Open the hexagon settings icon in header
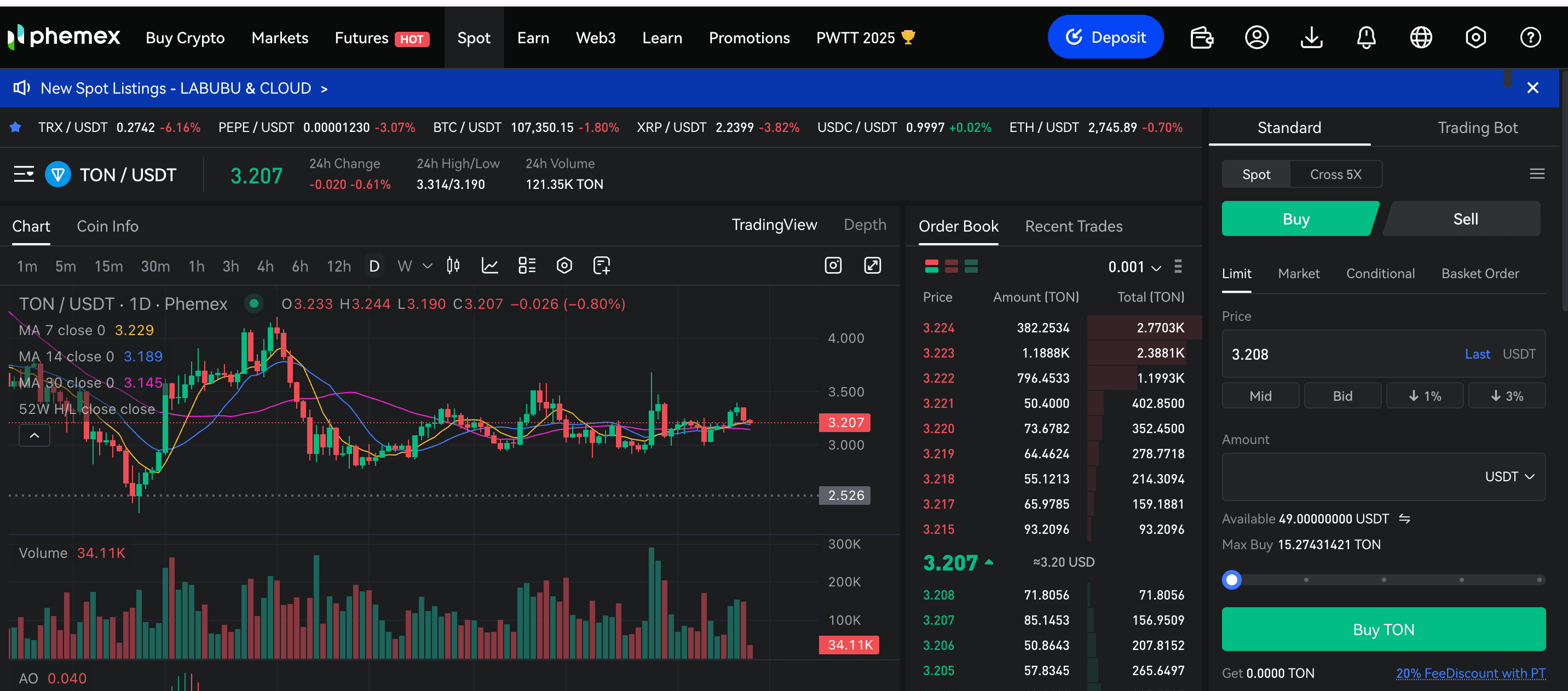1568x691 pixels. (x=1475, y=38)
